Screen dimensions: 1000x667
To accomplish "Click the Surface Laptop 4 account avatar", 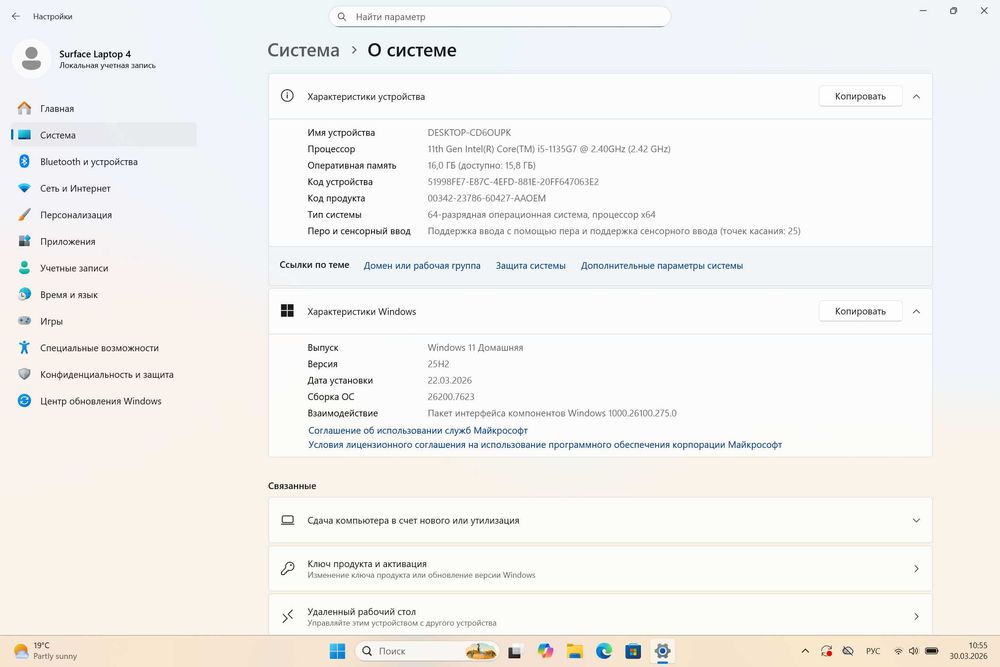I will [x=31, y=59].
